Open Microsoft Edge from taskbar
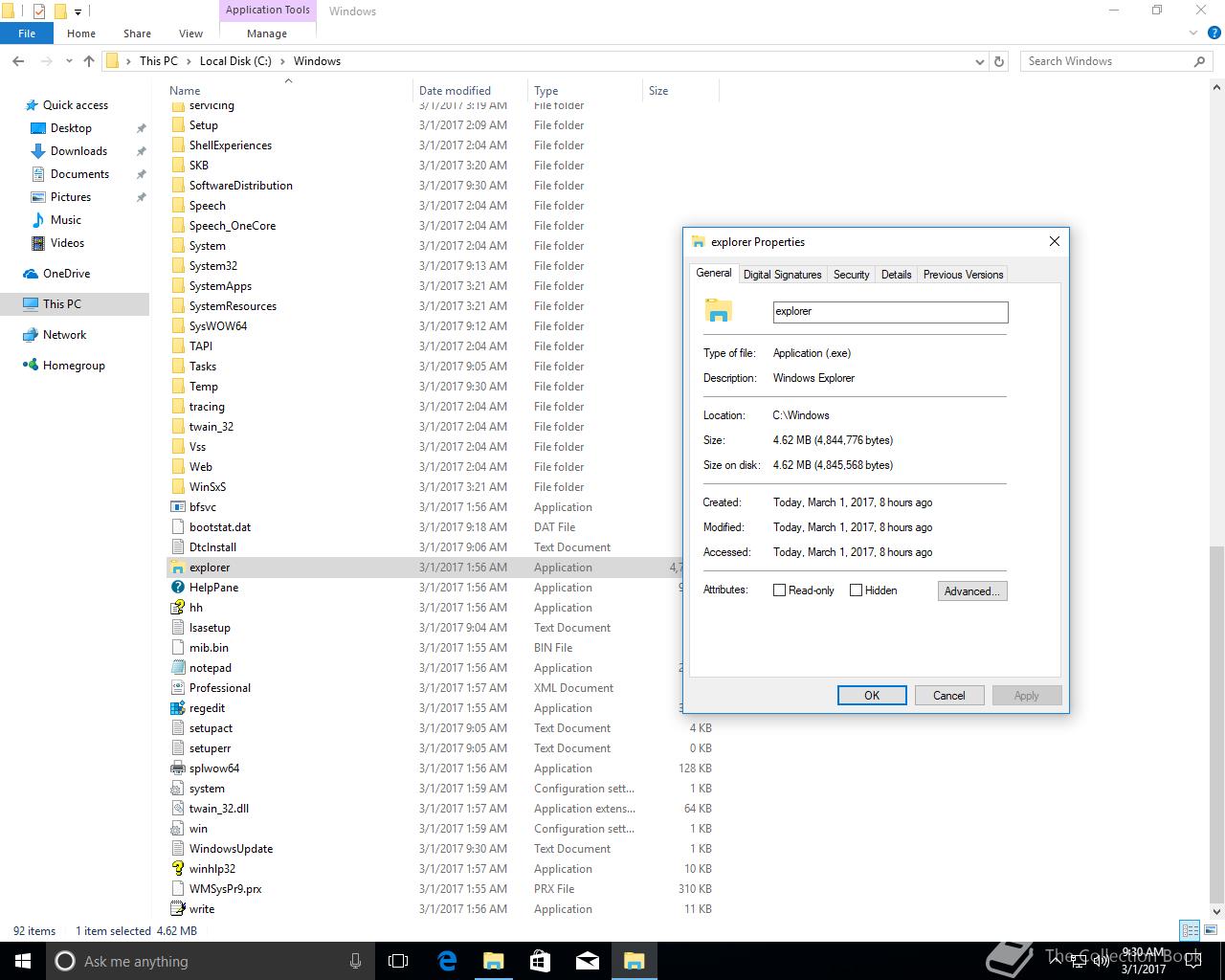Viewport: 1225px width, 980px height. (x=447, y=961)
